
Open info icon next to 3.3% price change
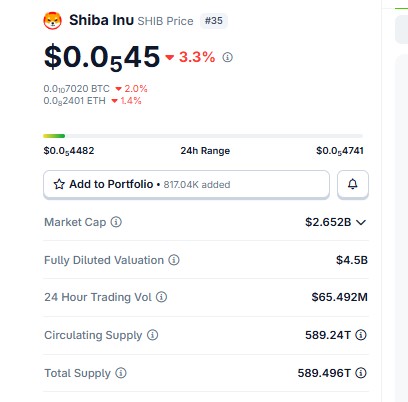point(227,57)
